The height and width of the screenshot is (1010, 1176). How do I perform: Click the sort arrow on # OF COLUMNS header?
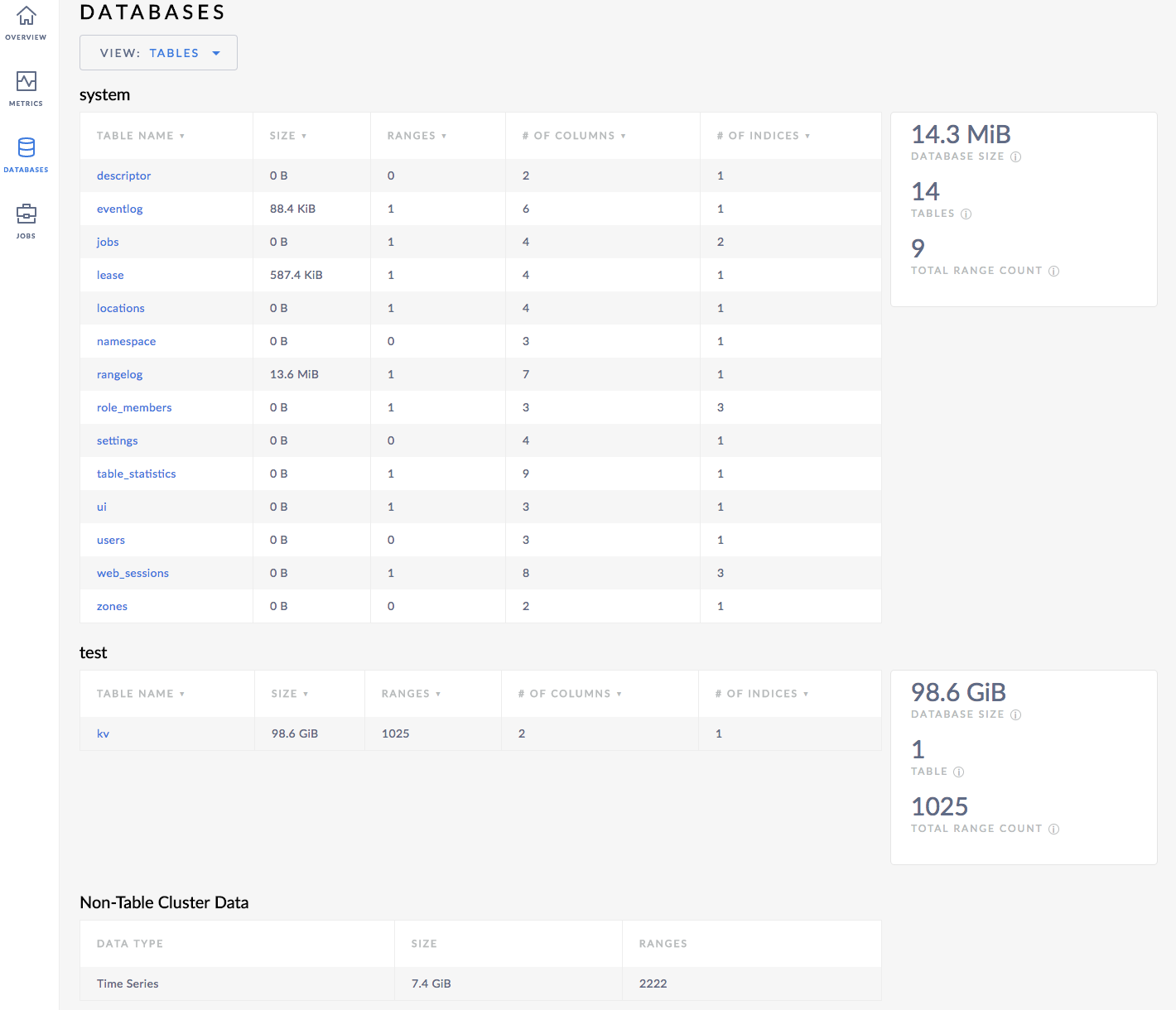pyautogui.click(x=622, y=135)
